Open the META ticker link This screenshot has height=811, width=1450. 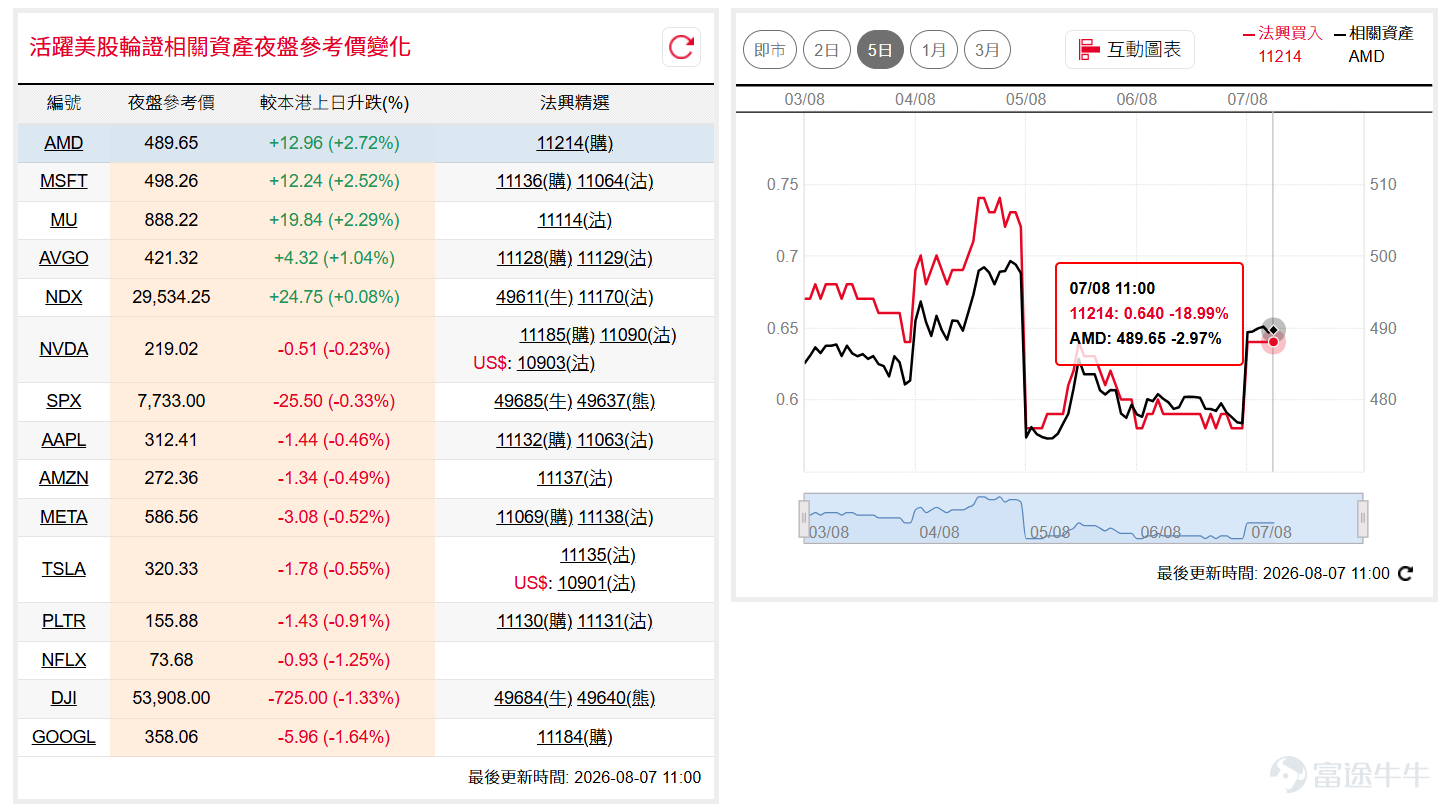(64, 517)
